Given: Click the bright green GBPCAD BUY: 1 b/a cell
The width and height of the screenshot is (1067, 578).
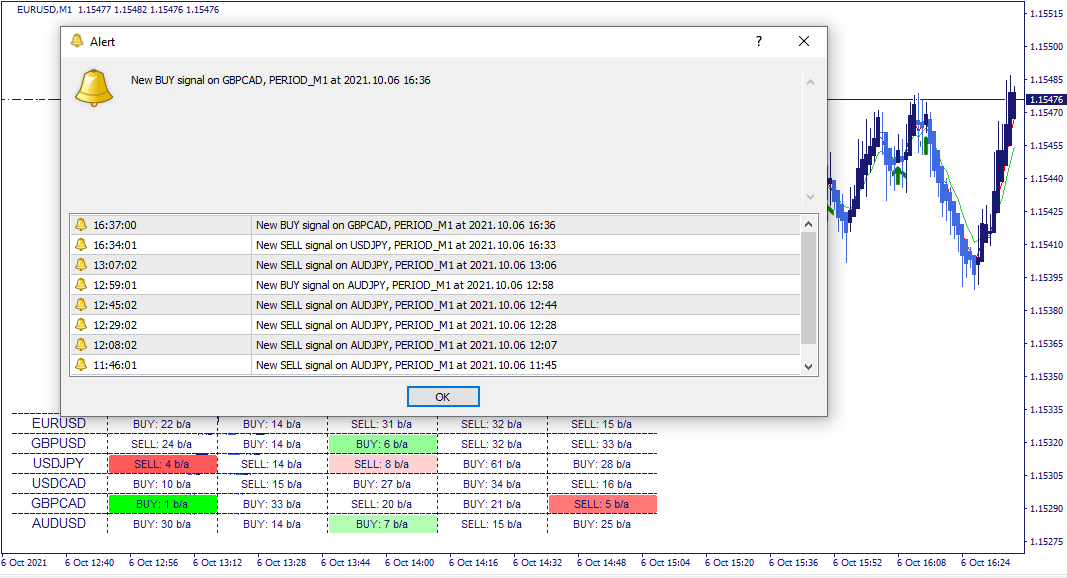Looking at the screenshot, I should [x=163, y=504].
